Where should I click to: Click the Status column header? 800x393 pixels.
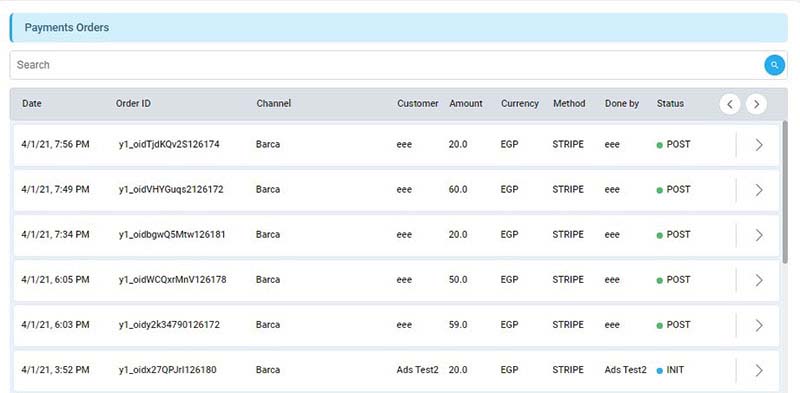click(670, 104)
